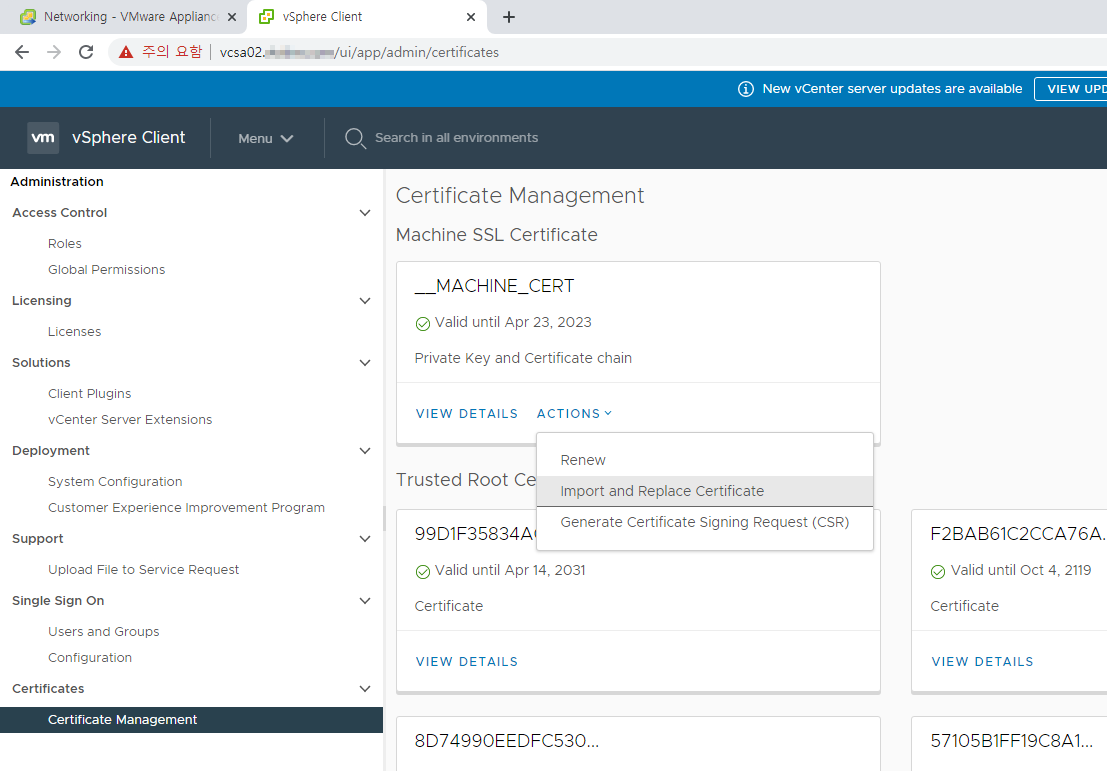Collapse the Licensing section
Screen dimensions: 1107x771
365,301
